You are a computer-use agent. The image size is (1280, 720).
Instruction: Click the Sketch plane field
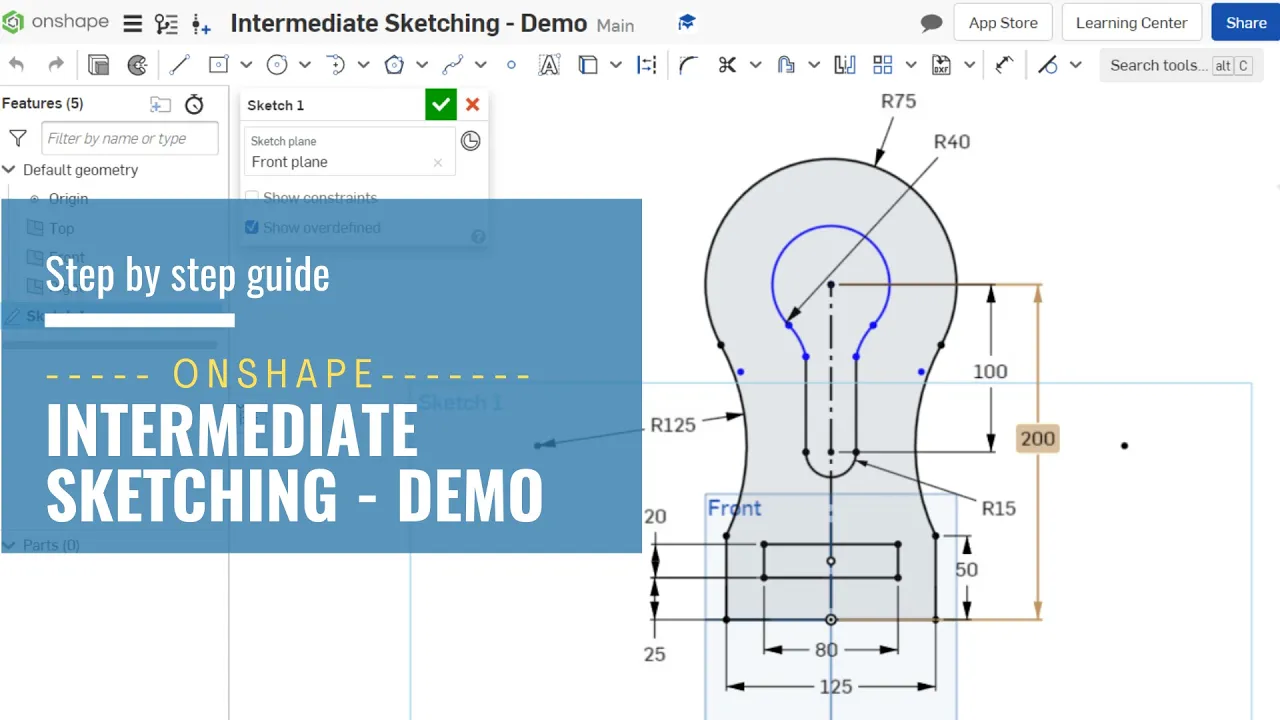[349, 151]
